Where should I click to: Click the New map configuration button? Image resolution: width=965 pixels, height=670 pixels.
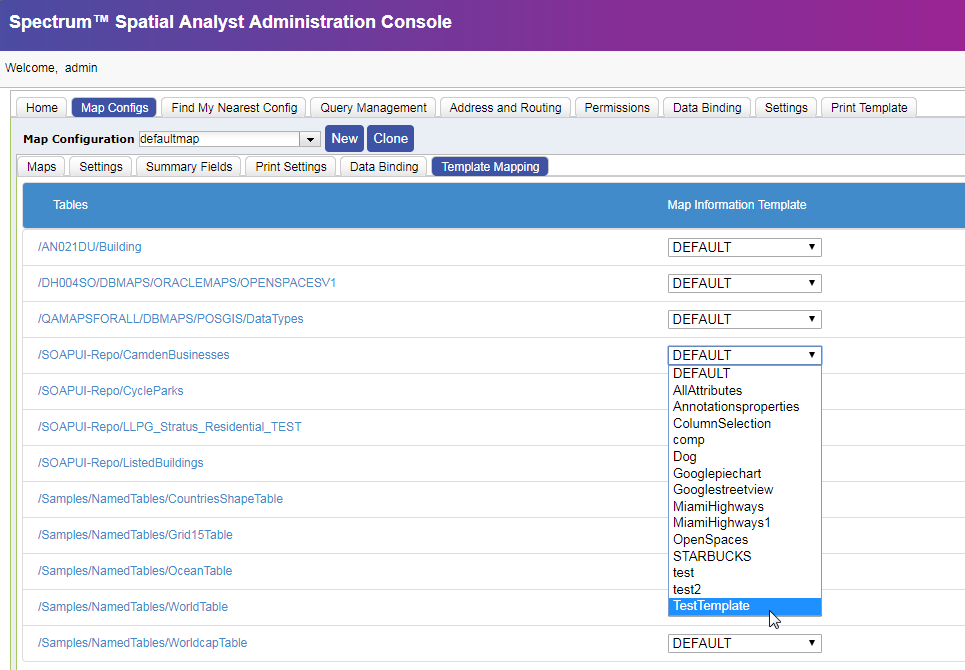(344, 139)
